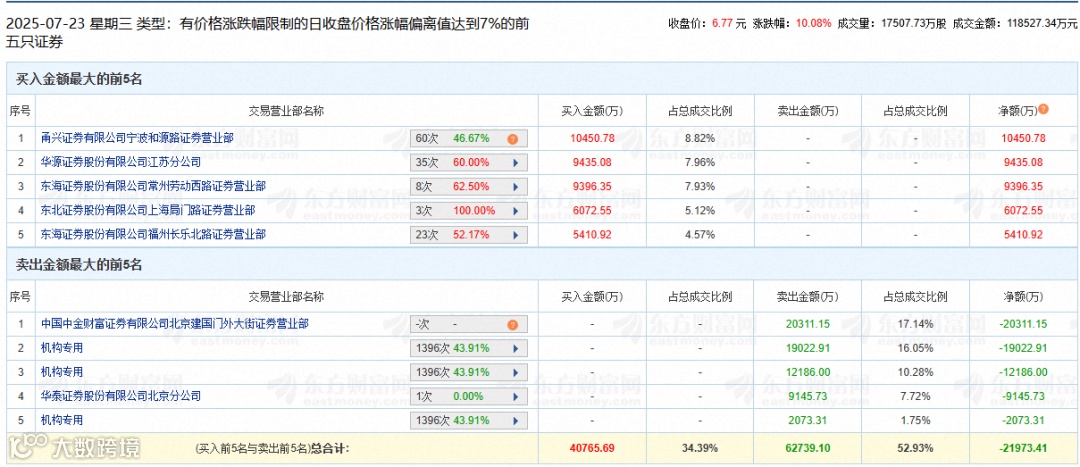The height and width of the screenshot is (467, 1080).
Task: Open 机构专用 link in sell row 5
Action: [x=62, y=419]
